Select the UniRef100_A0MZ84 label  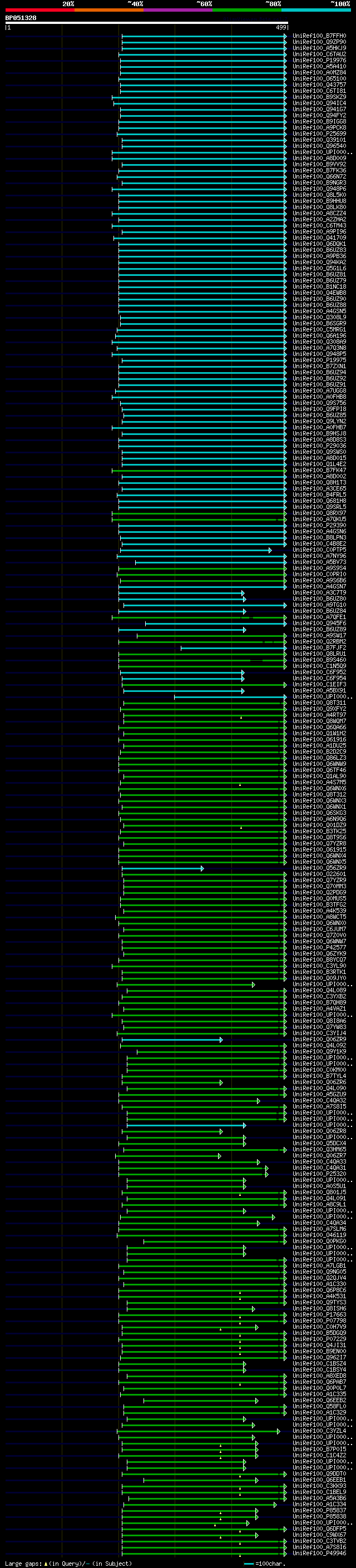319,72
